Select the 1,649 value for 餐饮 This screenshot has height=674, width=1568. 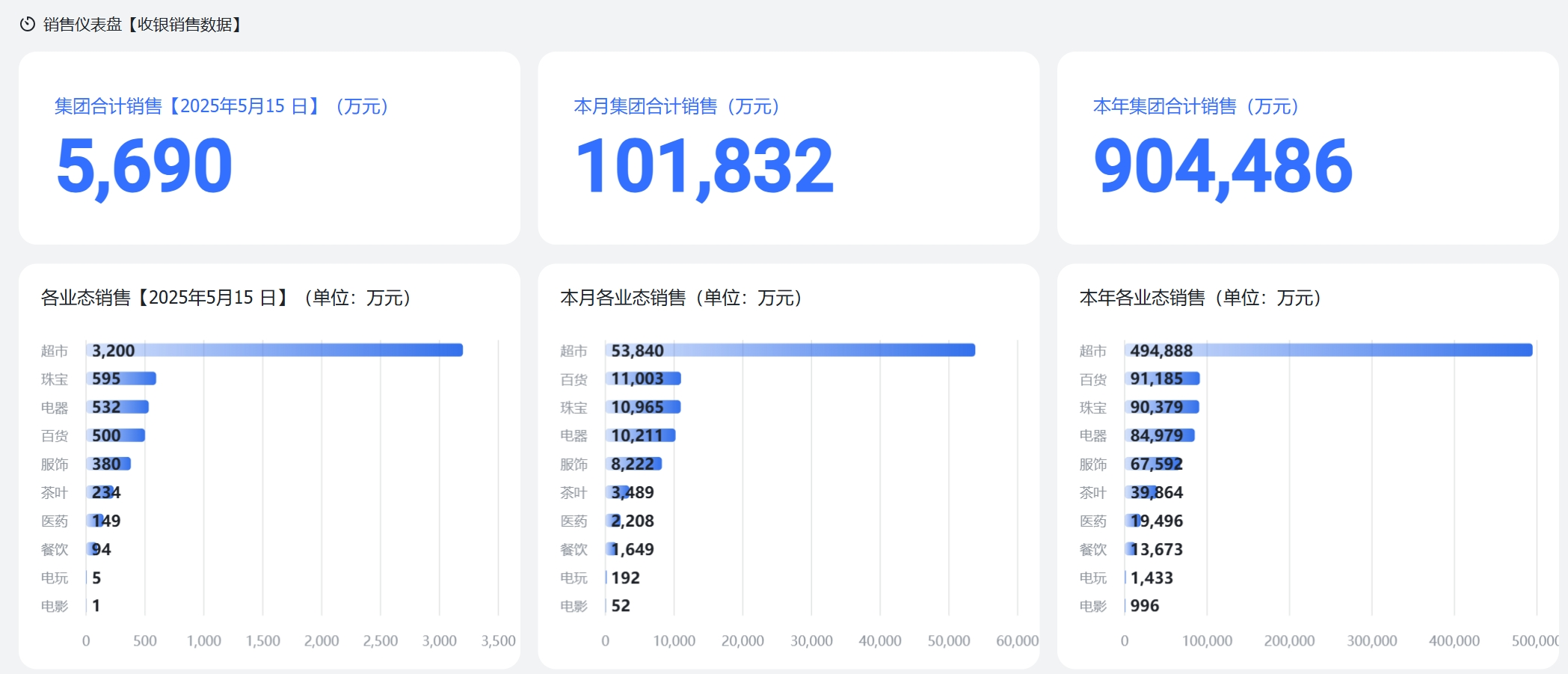pos(633,549)
